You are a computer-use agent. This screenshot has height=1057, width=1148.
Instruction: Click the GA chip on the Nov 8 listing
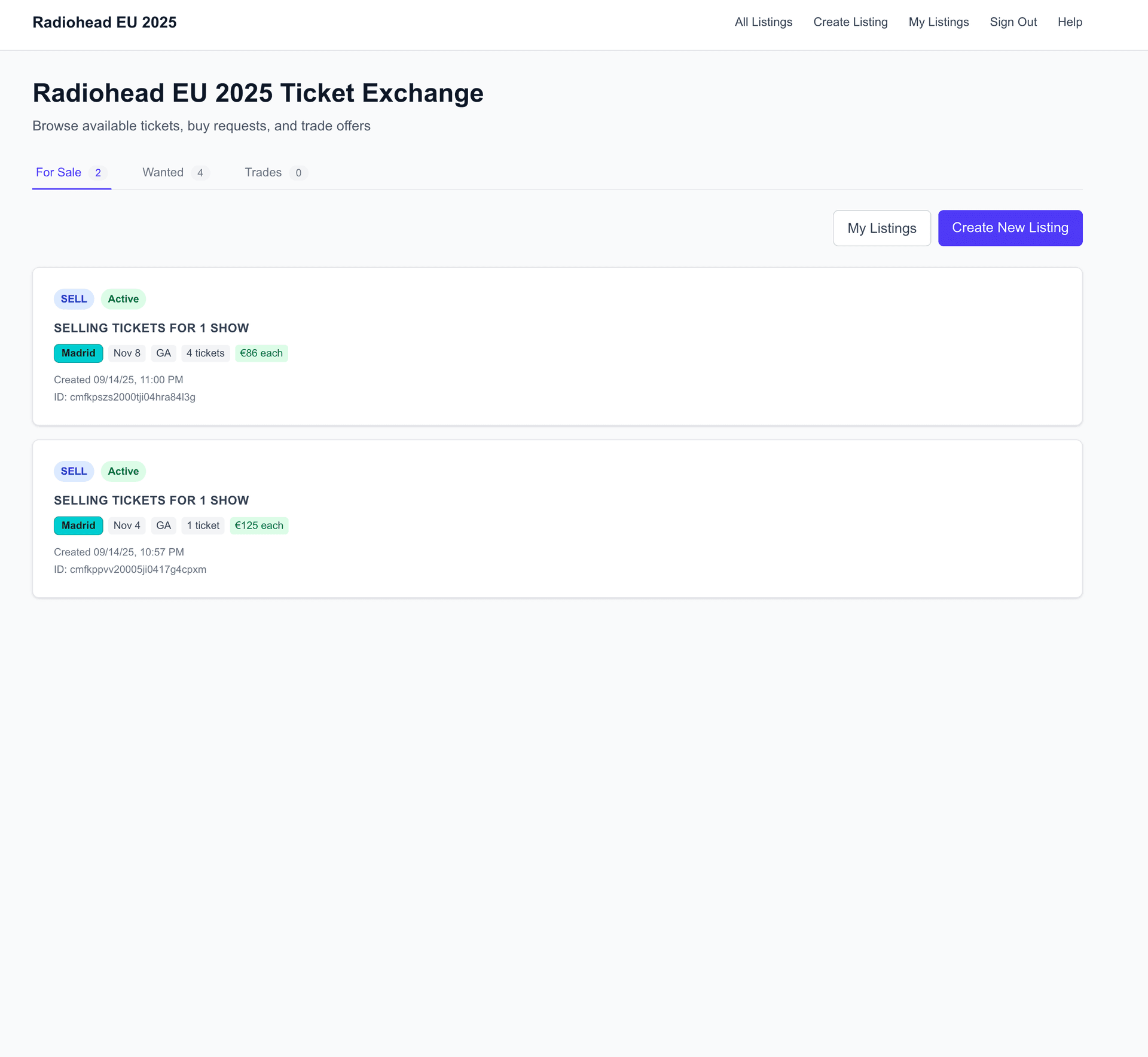[x=163, y=353]
